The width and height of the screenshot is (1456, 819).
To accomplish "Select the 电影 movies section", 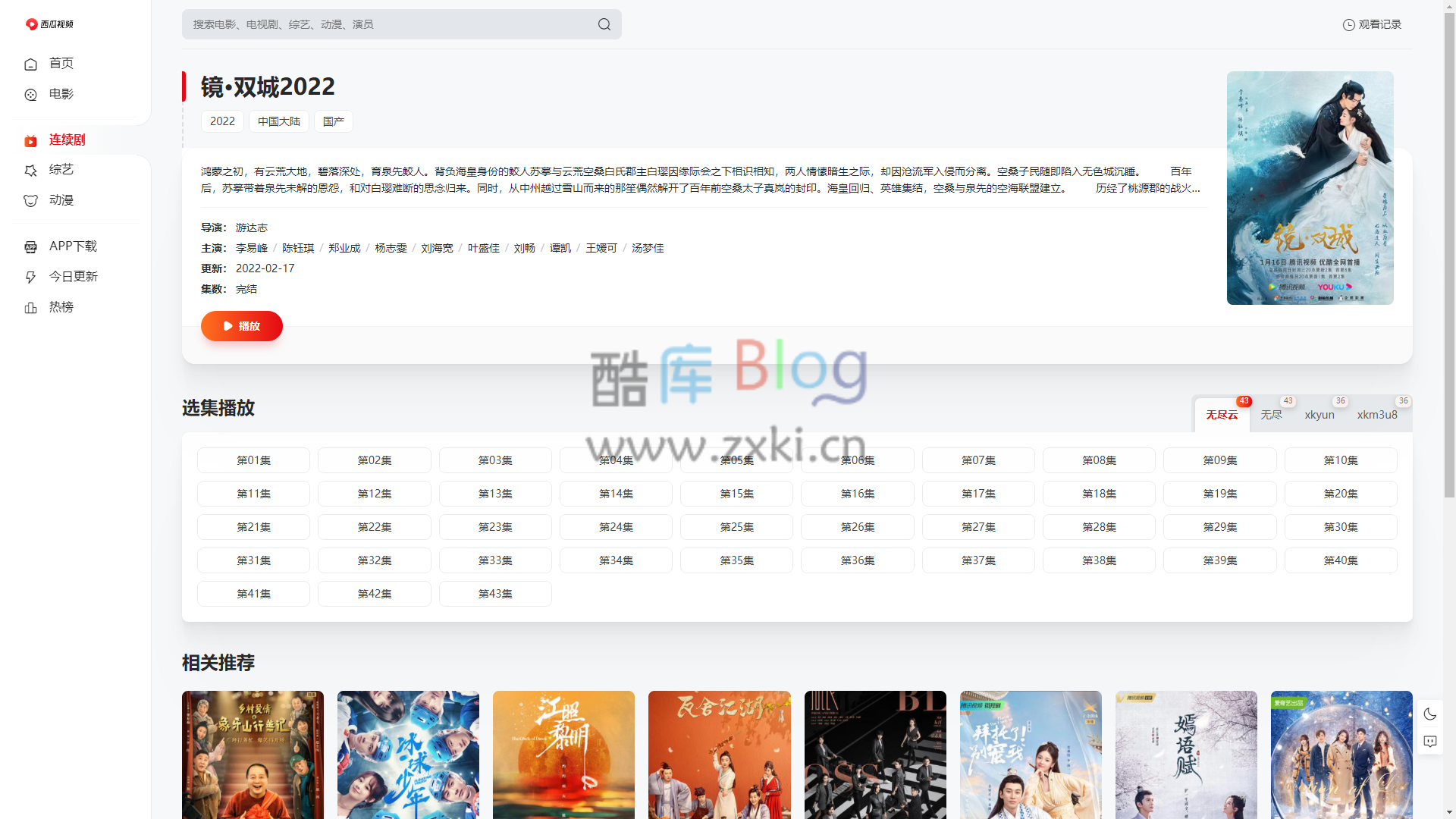I will (61, 94).
